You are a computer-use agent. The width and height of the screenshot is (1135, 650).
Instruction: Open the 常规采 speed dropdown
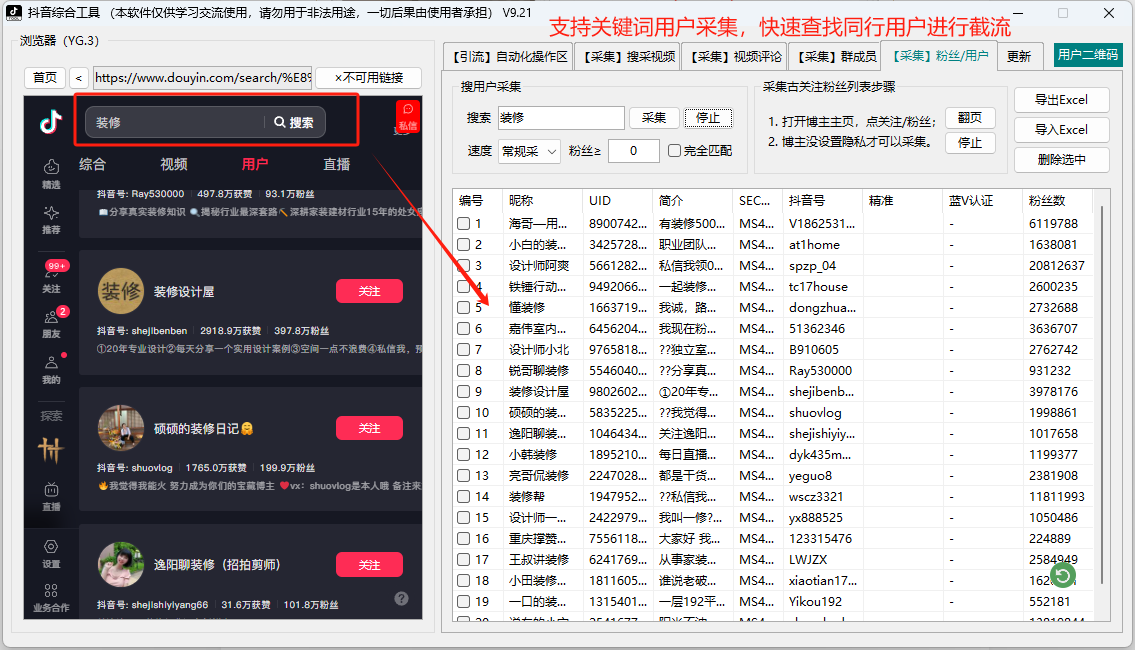532,150
